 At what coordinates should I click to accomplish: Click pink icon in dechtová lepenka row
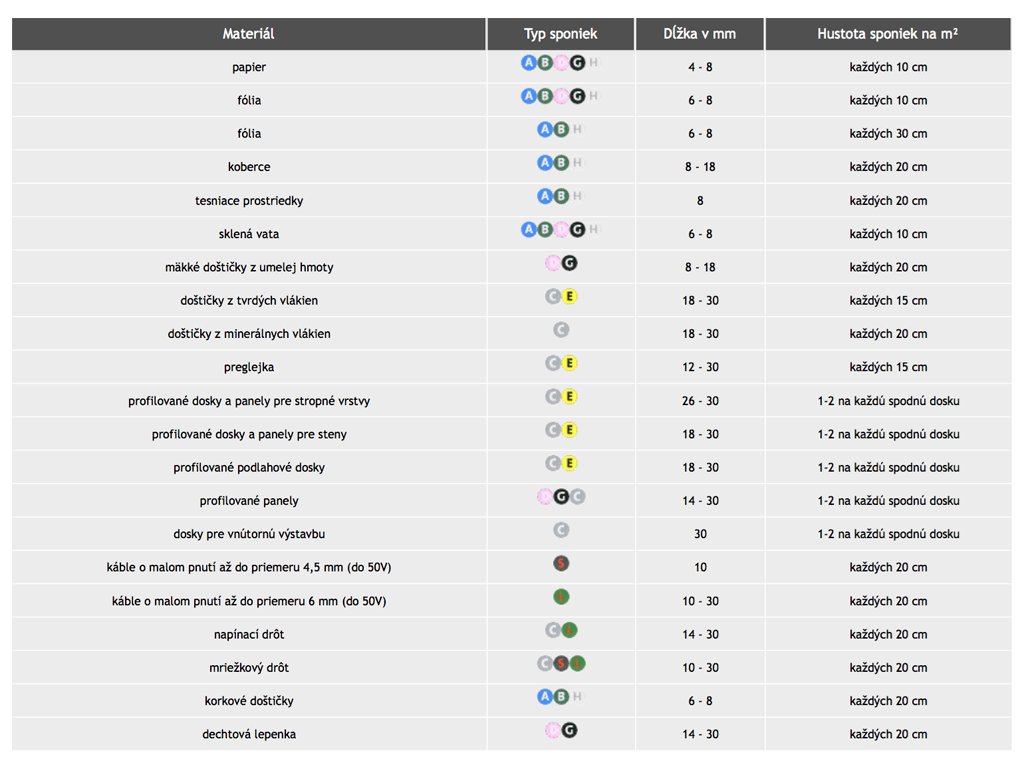point(553,730)
